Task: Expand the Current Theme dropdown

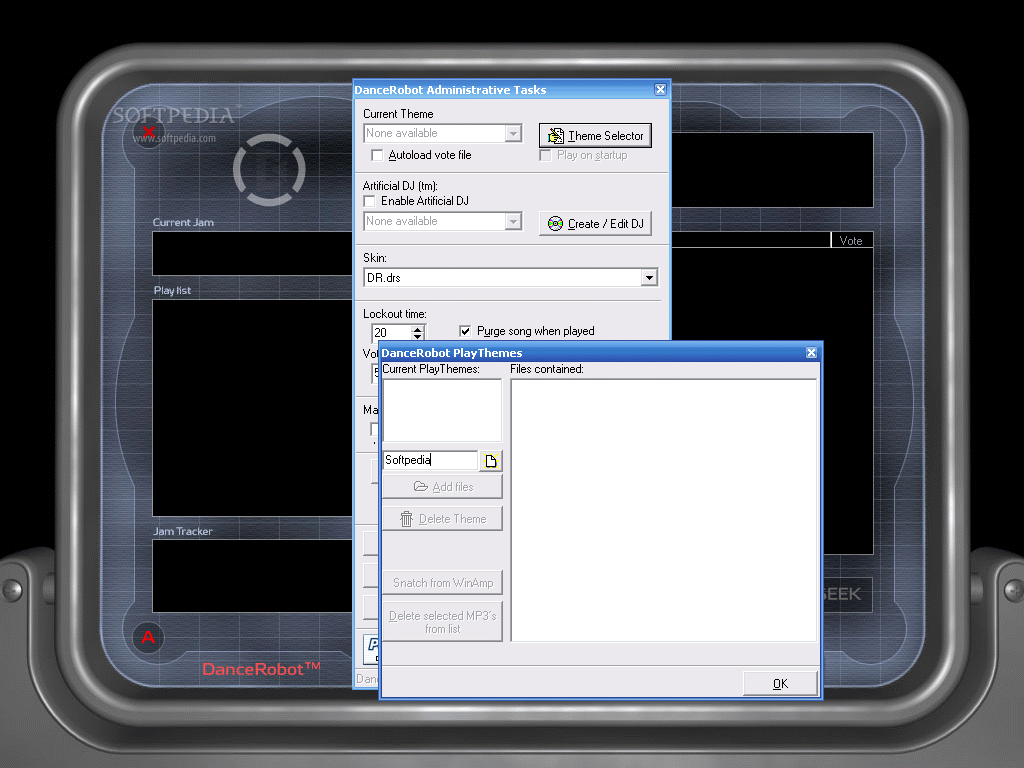Action: click(x=513, y=133)
